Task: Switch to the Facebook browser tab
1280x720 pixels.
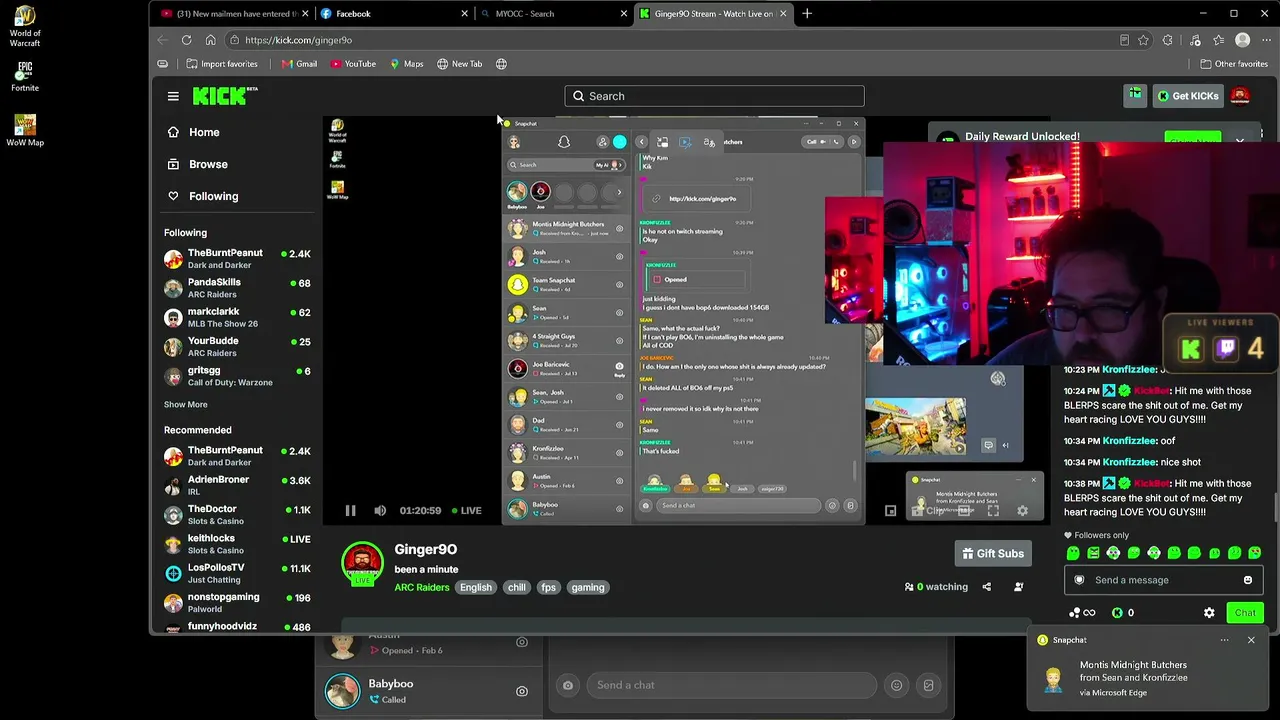Action: point(393,13)
